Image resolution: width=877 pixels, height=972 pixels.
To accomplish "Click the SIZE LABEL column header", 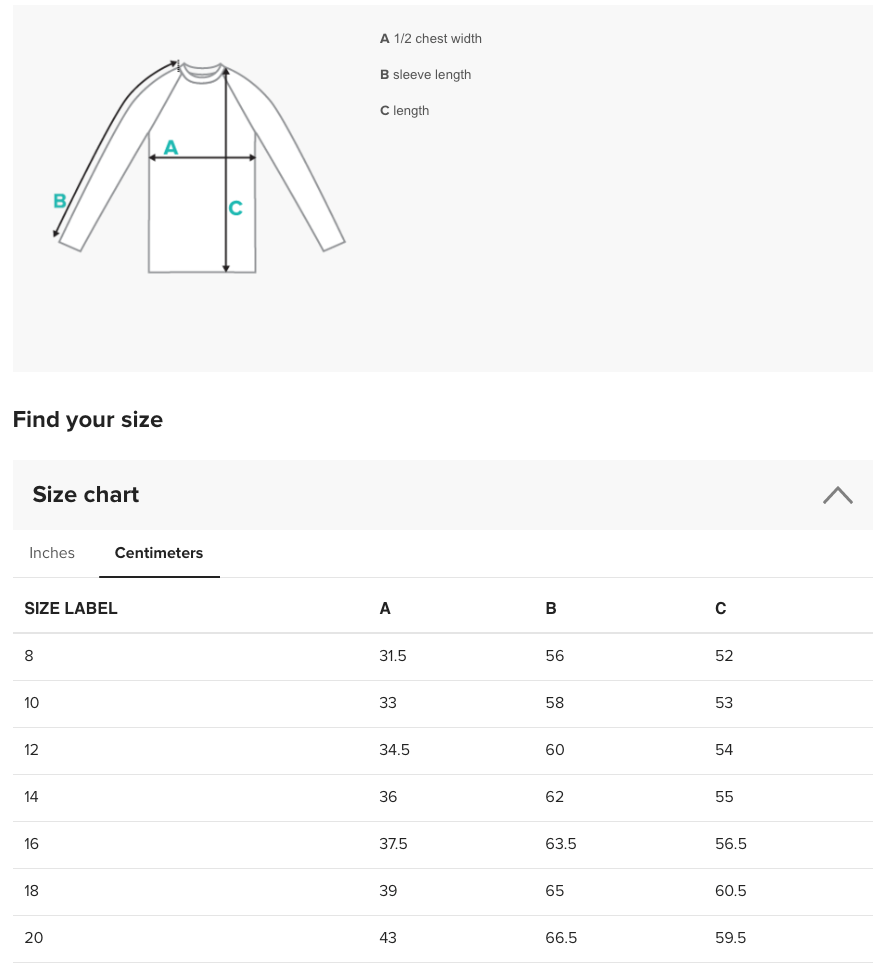I will point(71,608).
